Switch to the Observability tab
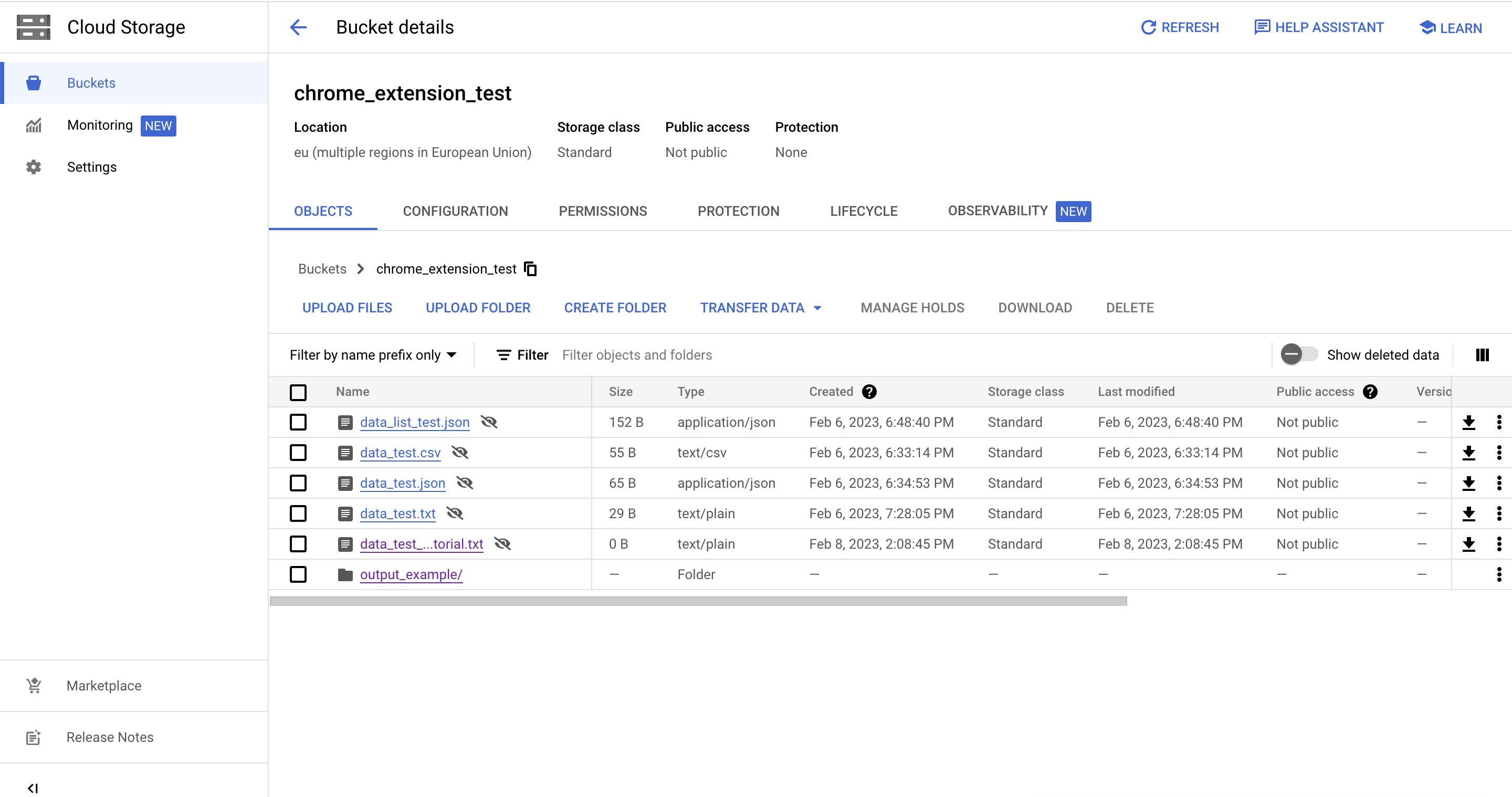1512x797 pixels. [x=1020, y=211]
